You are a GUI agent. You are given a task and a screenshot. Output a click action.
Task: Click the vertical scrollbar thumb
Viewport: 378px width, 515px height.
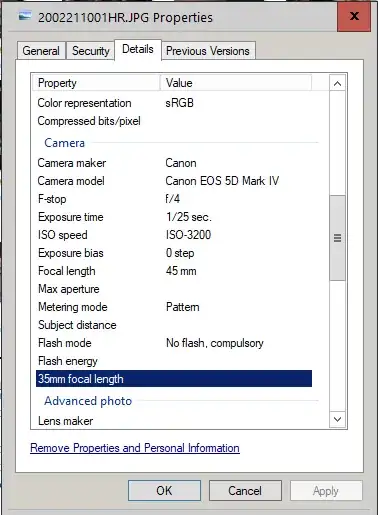tap(337, 238)
